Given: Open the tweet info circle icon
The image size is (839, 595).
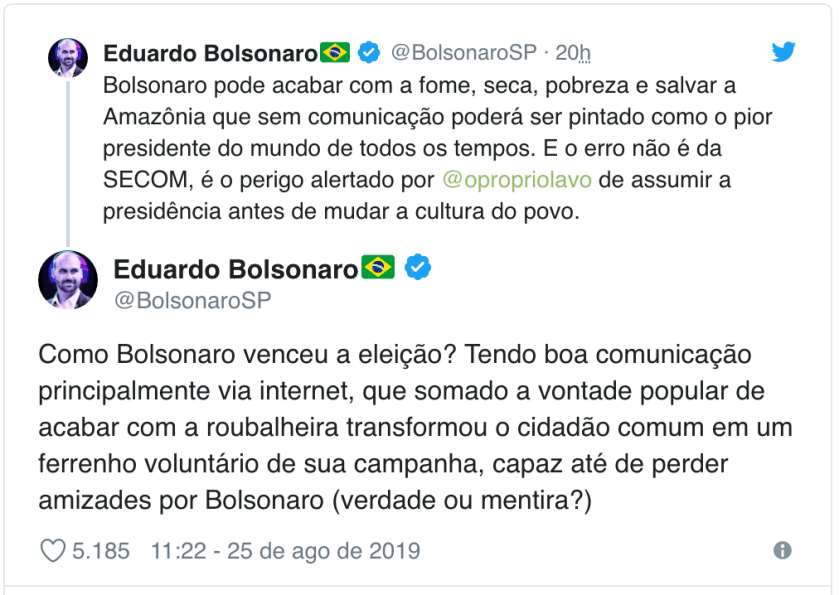Looking at the screenshot, I should (x=783, y=551).
